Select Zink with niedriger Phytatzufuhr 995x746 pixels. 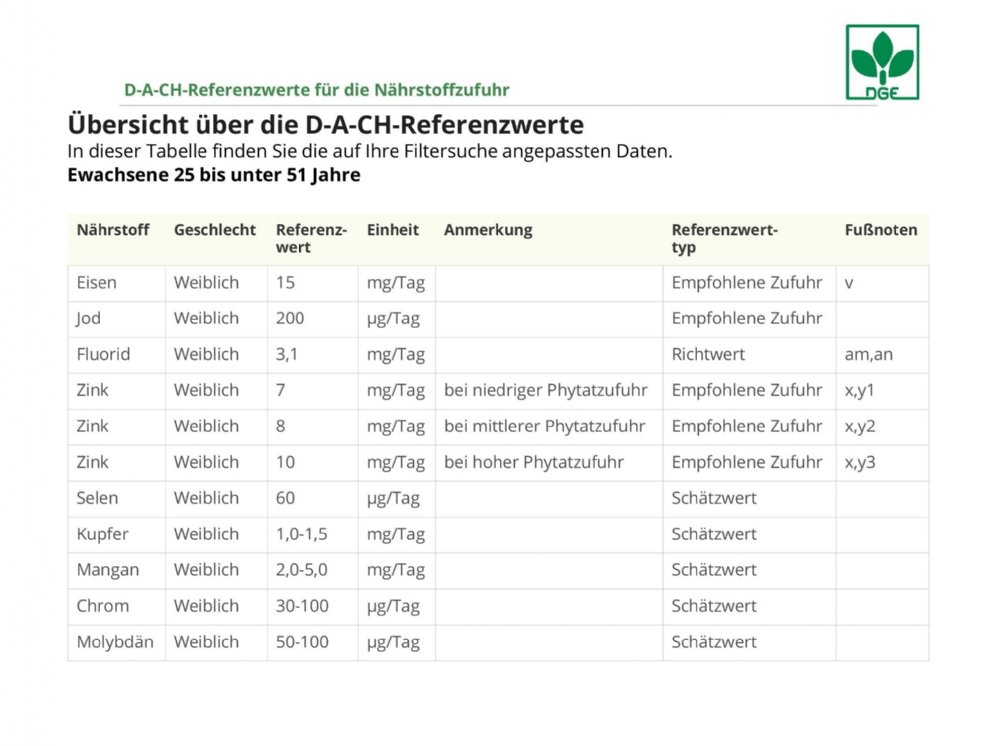547,391
